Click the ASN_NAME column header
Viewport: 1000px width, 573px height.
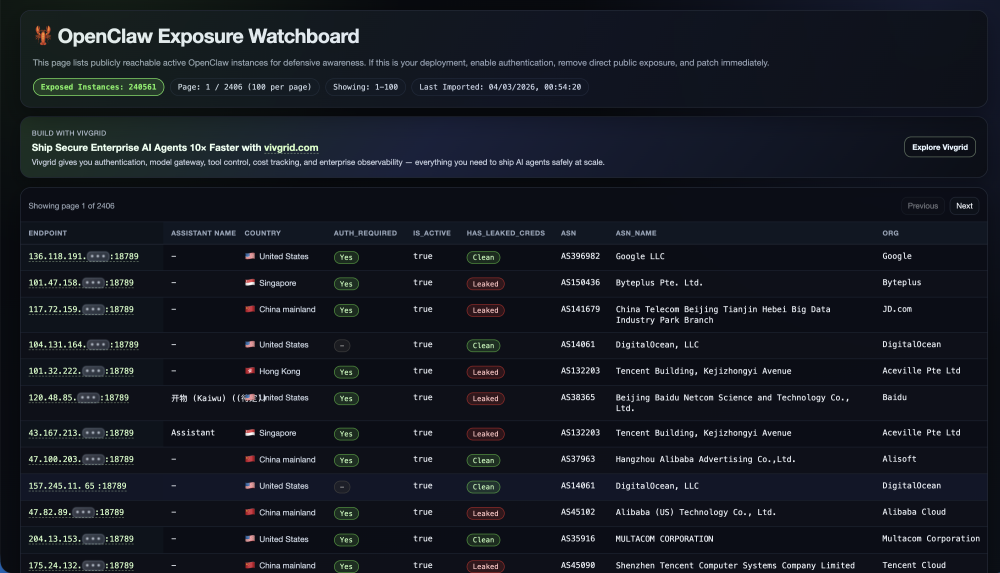[x=636, y=233]
